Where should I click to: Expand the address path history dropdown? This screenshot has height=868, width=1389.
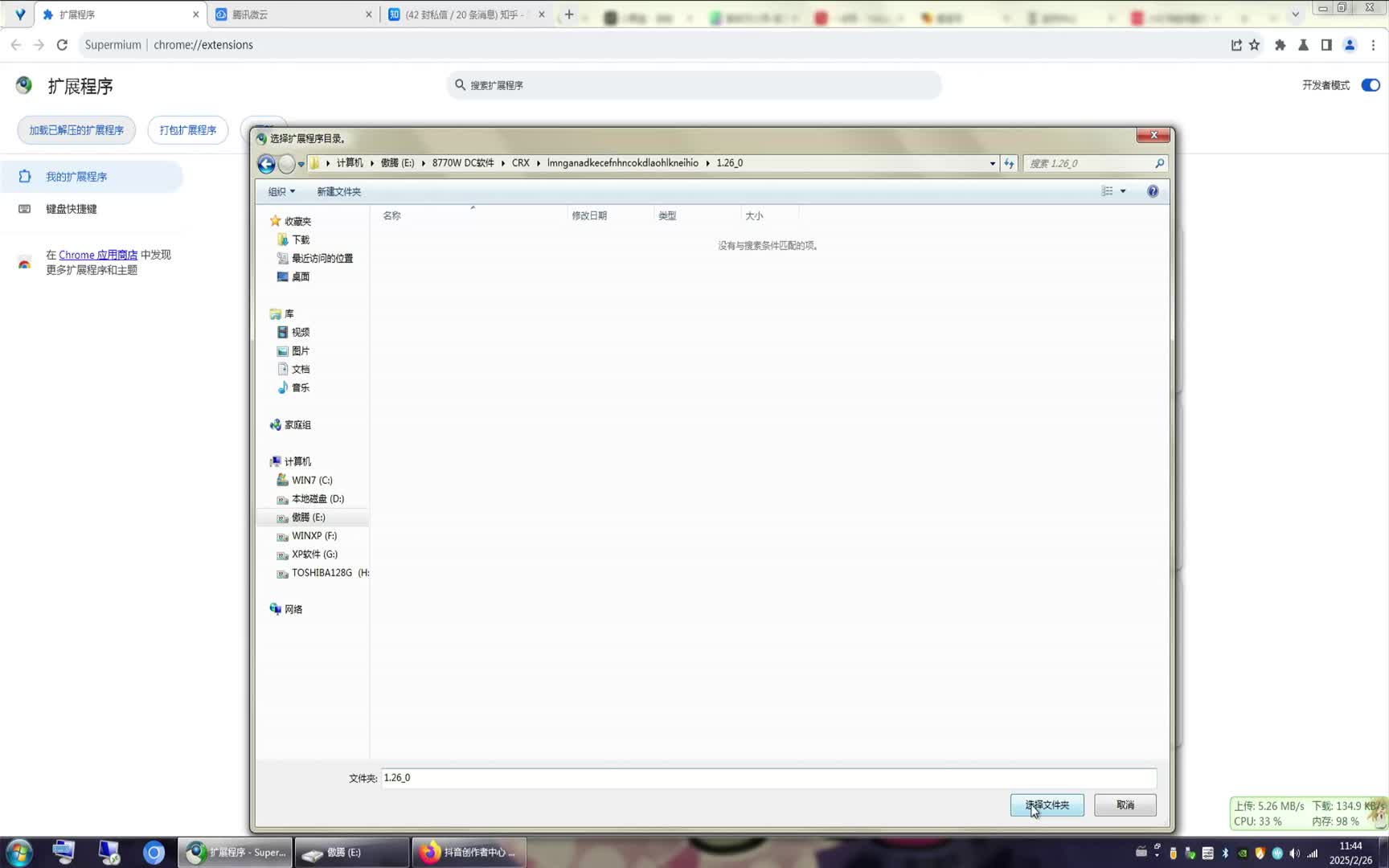(992, 163)
